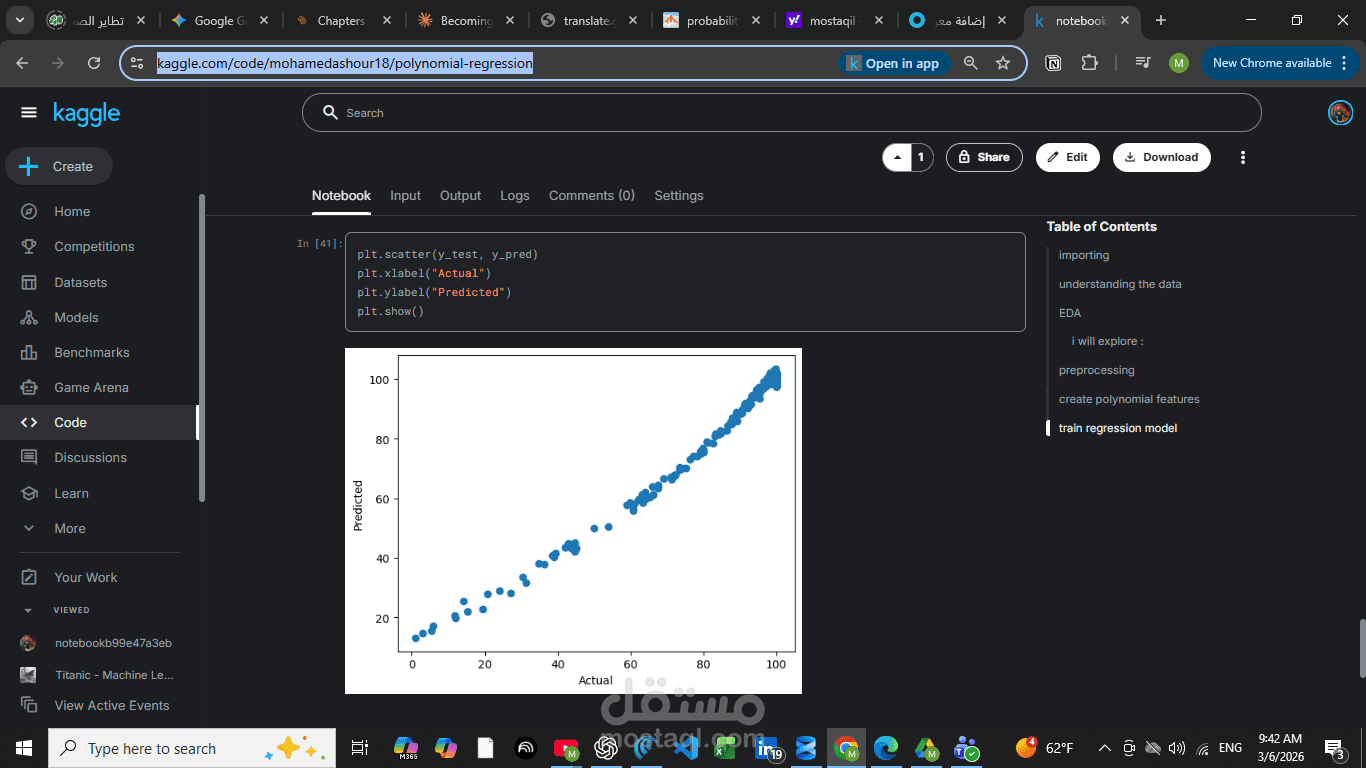Screen dimensions: 1366x768
Task: Switch to the mostaqil tab
Action: [833, 20]
